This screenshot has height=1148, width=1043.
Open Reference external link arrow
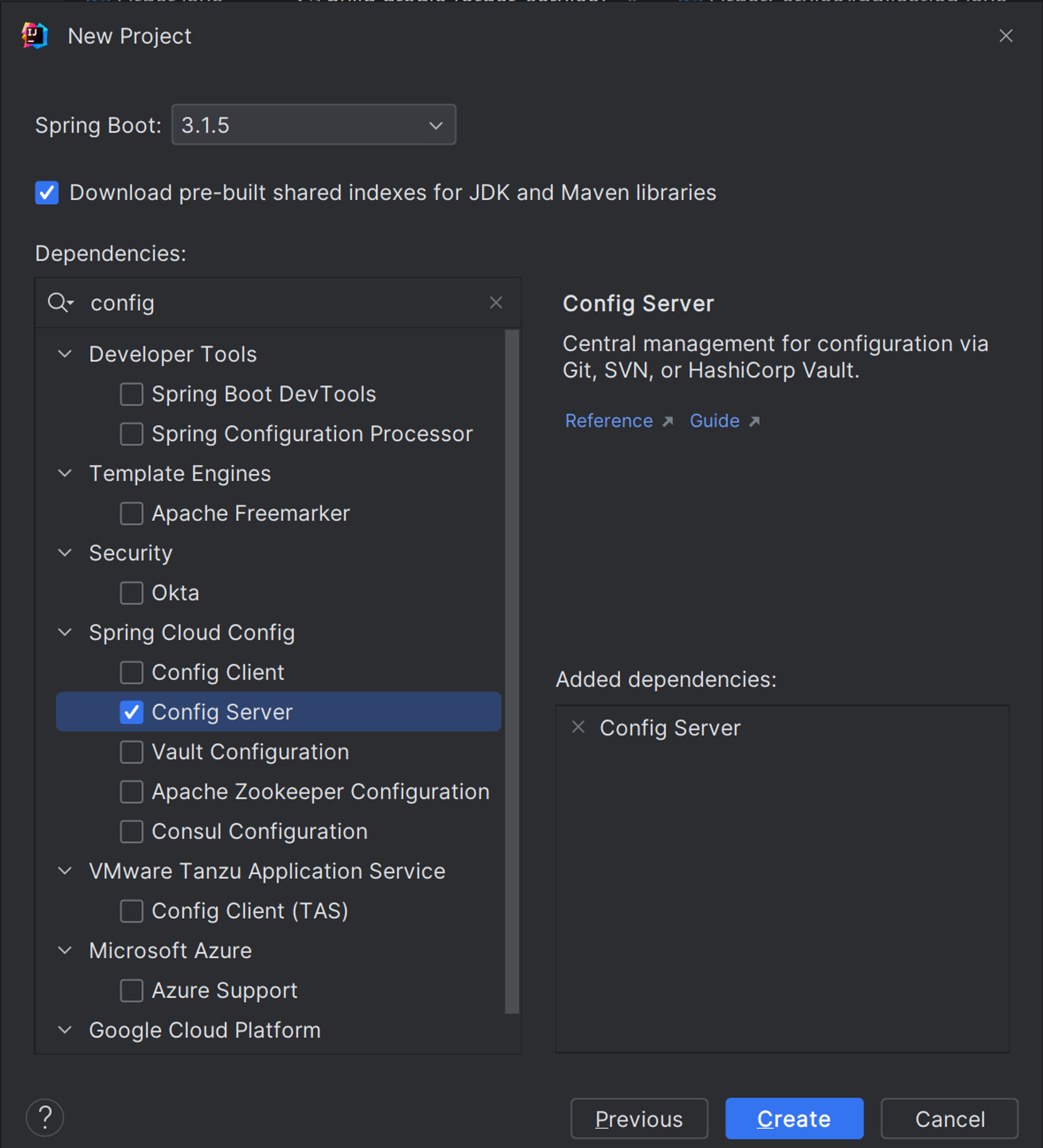[x=668, y=421]
